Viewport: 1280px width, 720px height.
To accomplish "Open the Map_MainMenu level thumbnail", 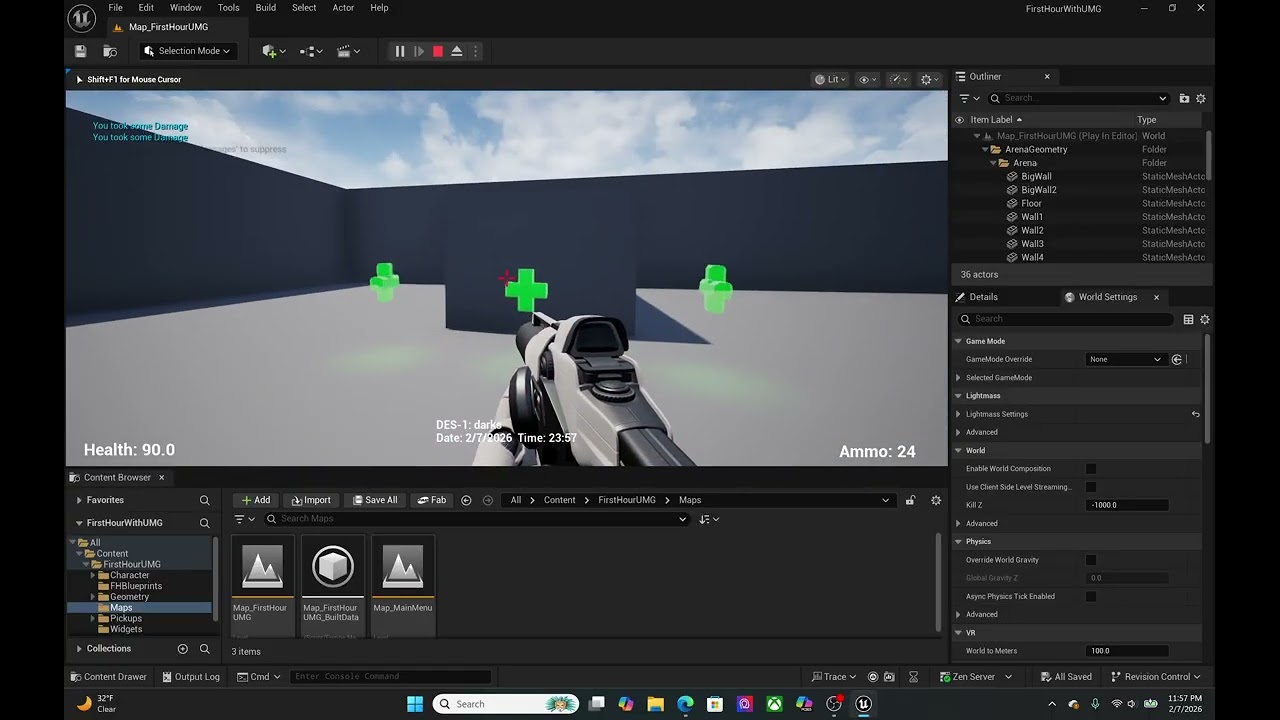I will (x=403, y=566).
